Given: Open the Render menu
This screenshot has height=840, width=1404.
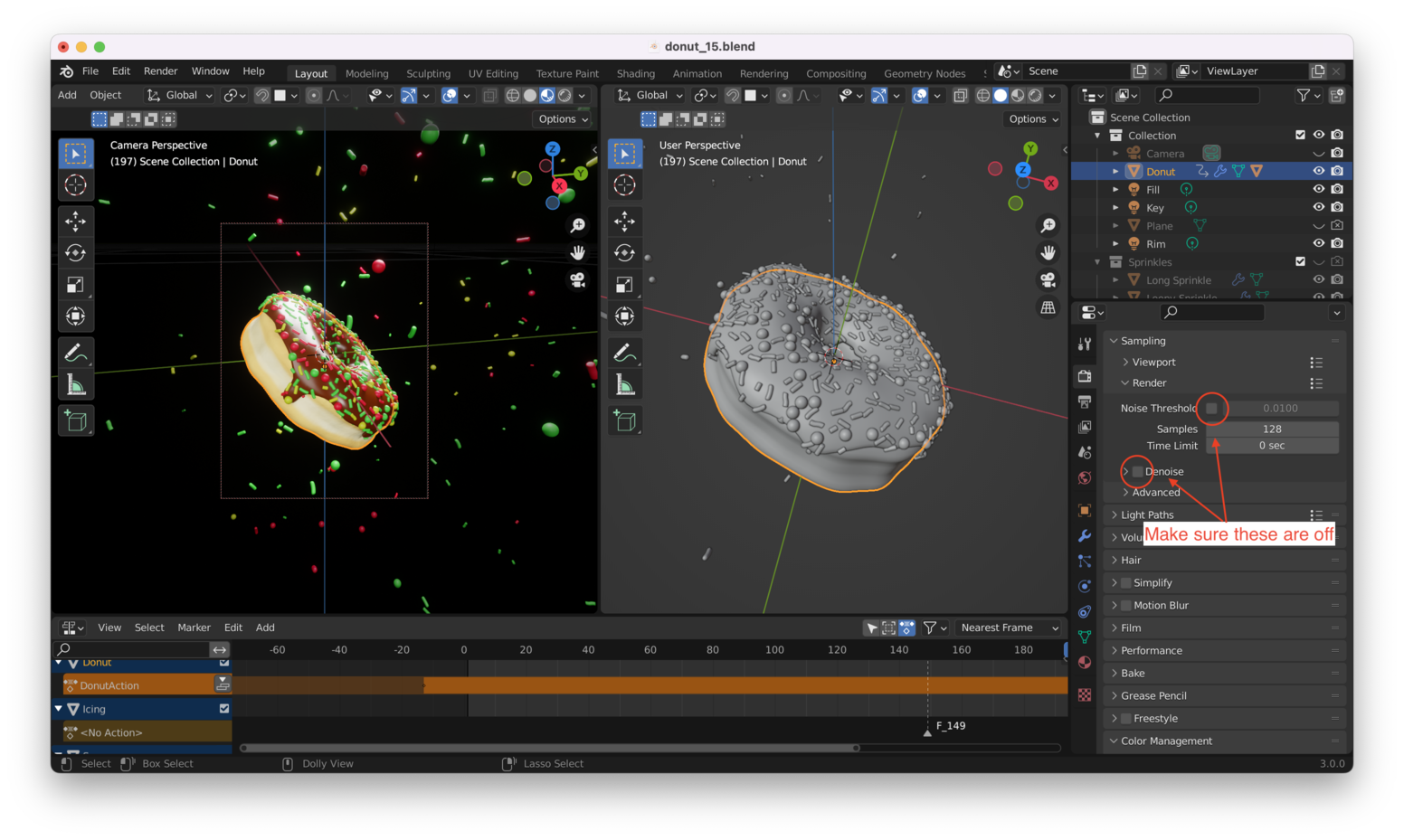Looking at the screenshot, I should pos(160,71).
